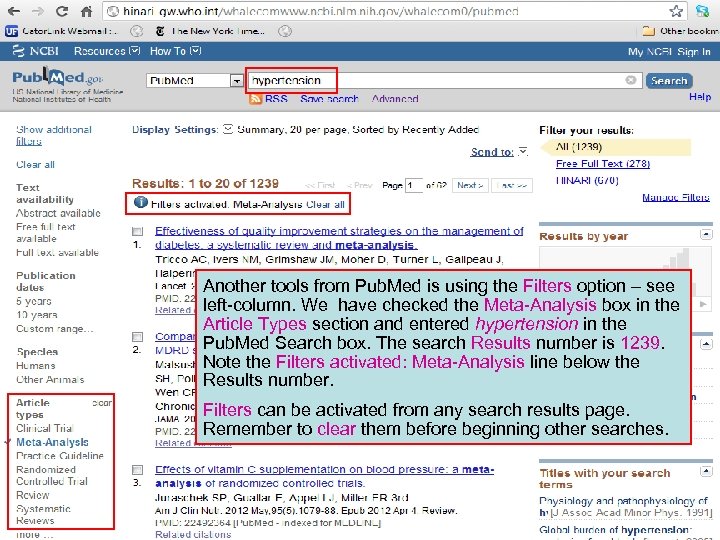The height and width of the screenshot is (540, 720).
Task: Click the browser forward arrow
Action: (x=38, y=11)
